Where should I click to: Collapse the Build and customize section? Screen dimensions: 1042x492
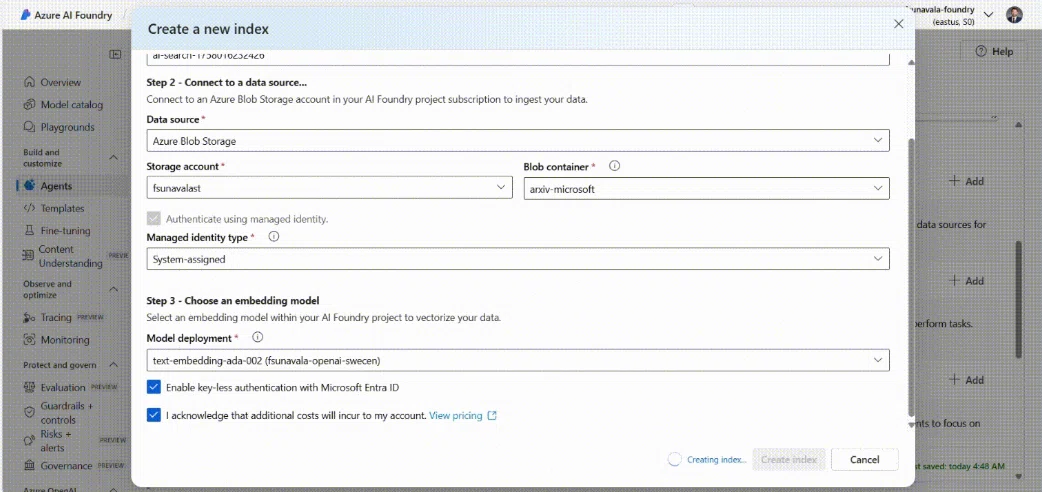(113, 158)
